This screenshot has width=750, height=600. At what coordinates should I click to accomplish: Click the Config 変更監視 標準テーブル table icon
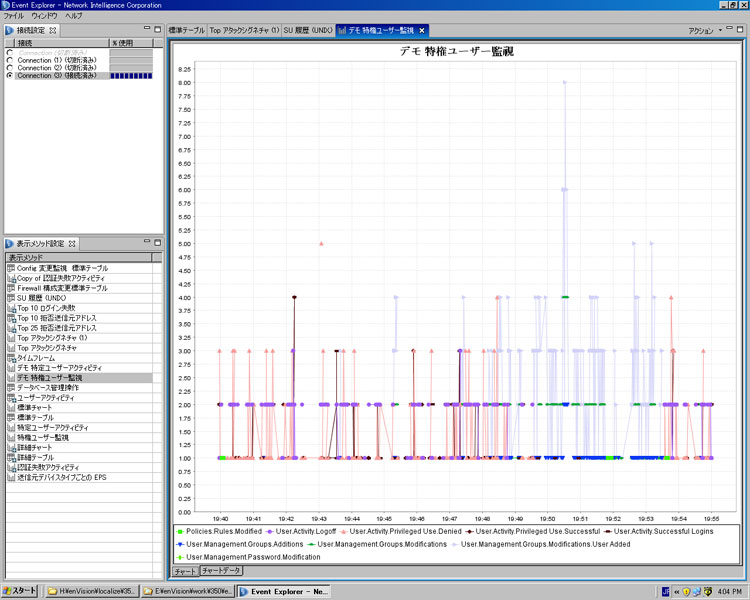pyautogui.click(x=10, y=268)
